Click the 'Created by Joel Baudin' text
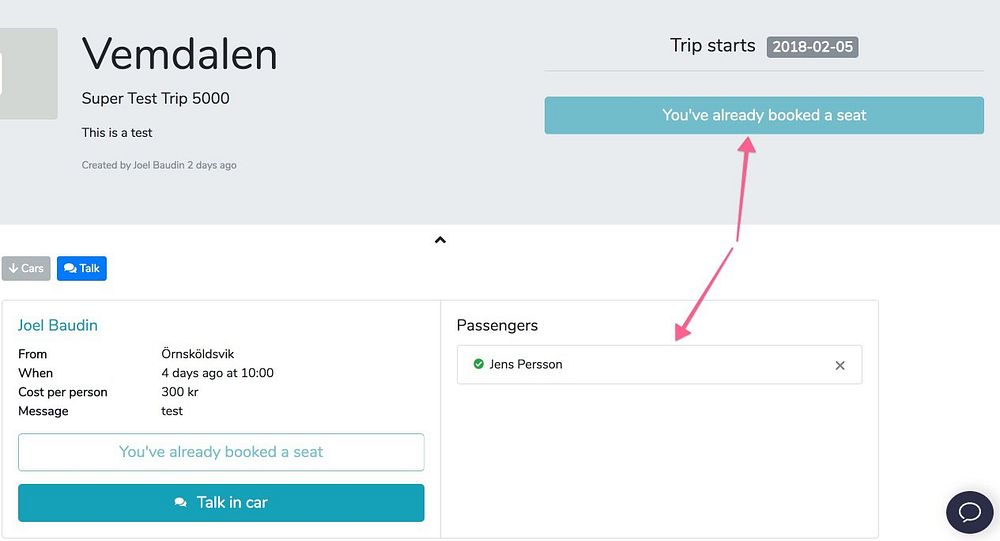The image size is (1000, 541). point(159,165)
